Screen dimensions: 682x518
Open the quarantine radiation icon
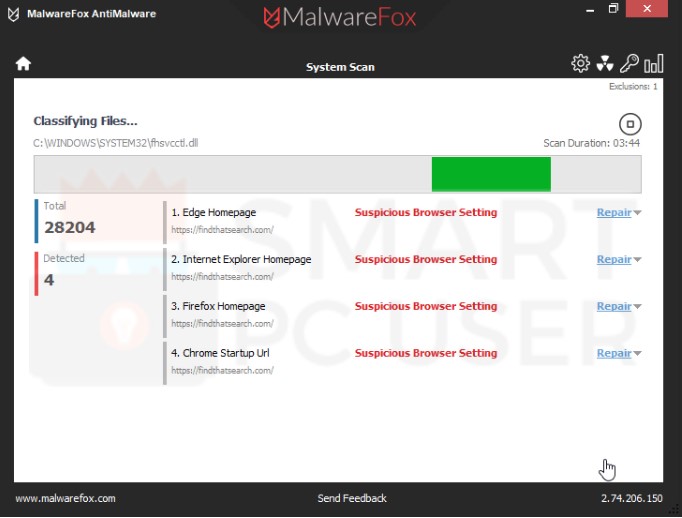[605, 63]
